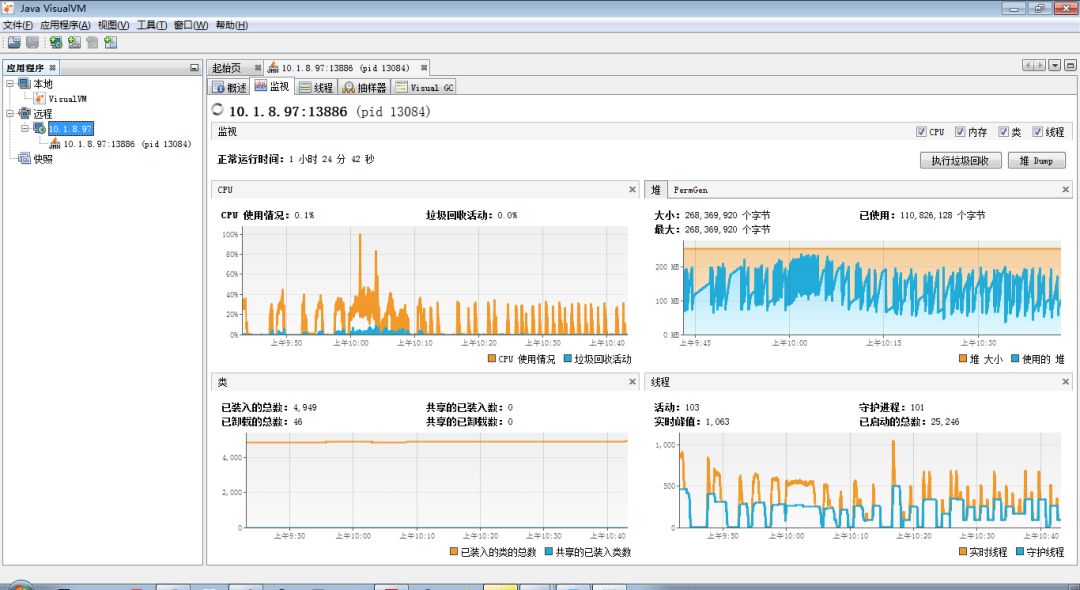Toggle the 线程 checkbox
The image size is (1080, 590).
(1037, 131)
